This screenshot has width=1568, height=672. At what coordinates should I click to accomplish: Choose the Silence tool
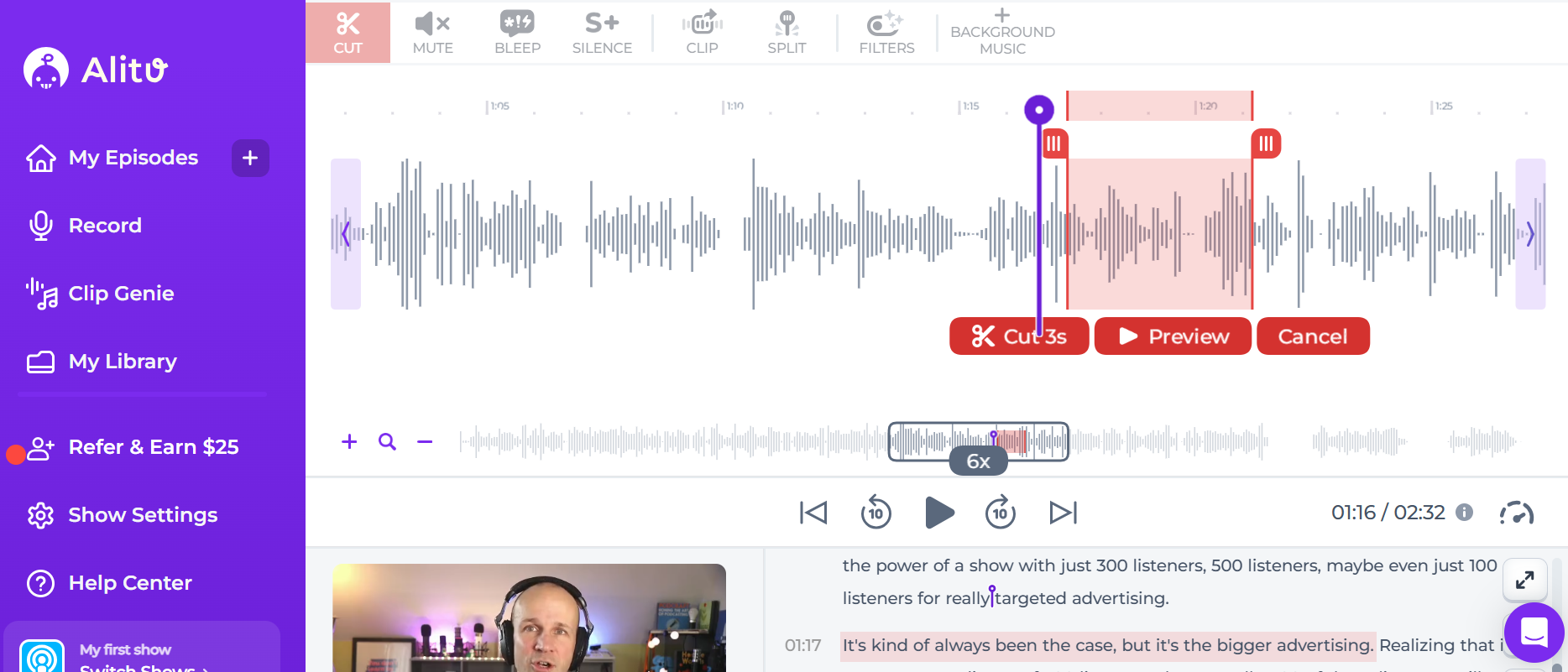[x=602, y=33]
